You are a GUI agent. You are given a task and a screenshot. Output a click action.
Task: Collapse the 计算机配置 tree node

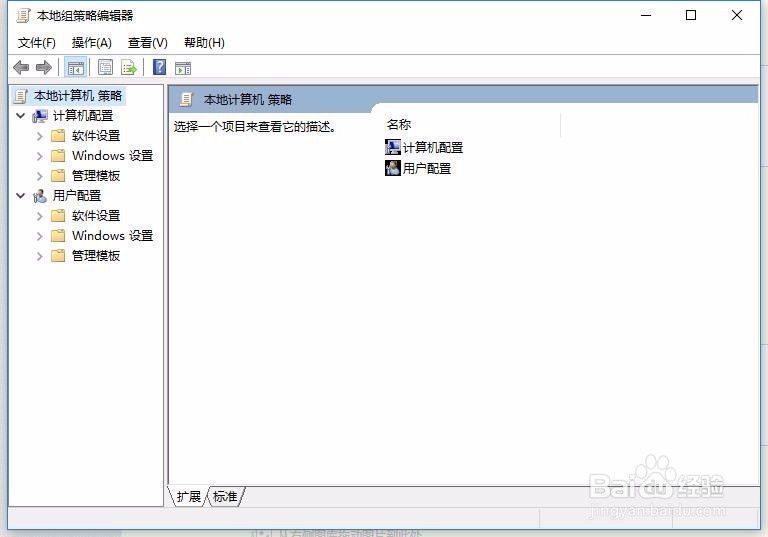coord(21,116)
